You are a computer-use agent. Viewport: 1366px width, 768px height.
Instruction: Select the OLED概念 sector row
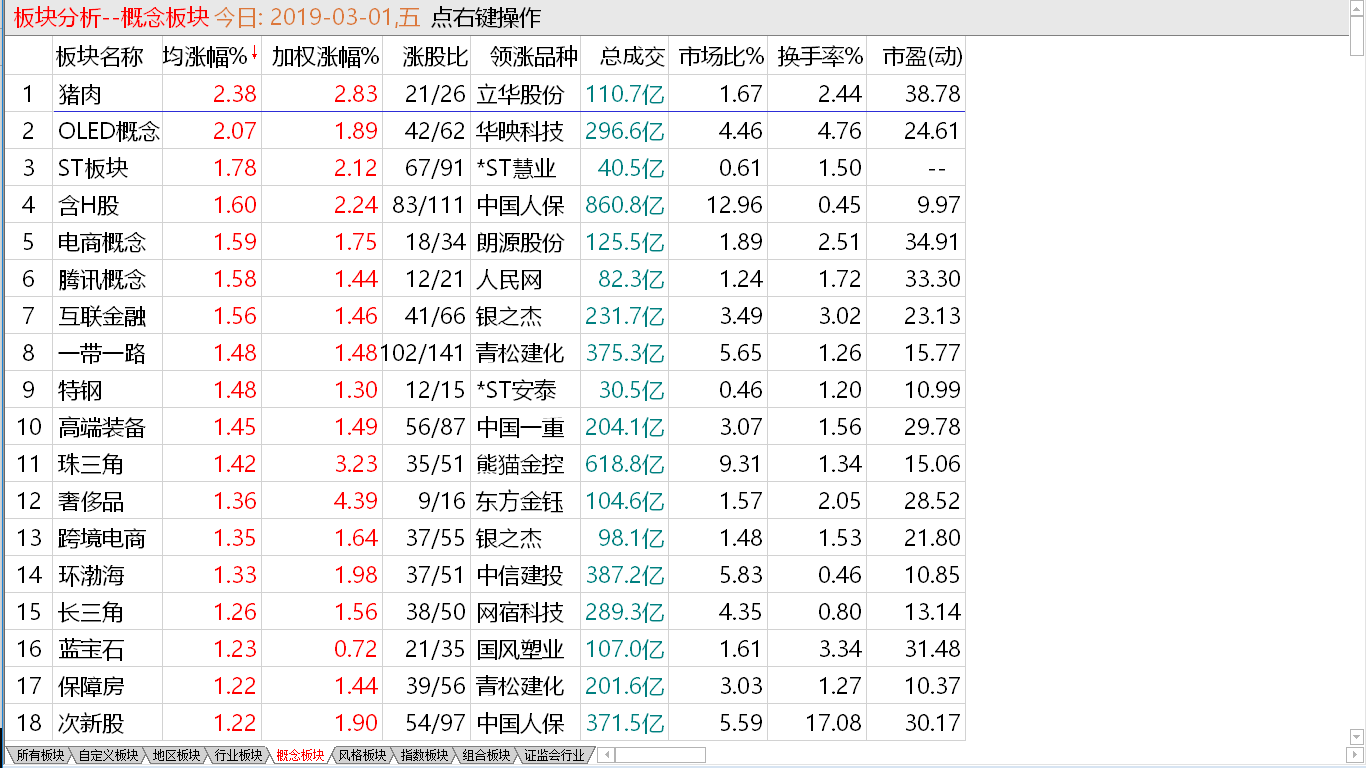tap(485, 131)
